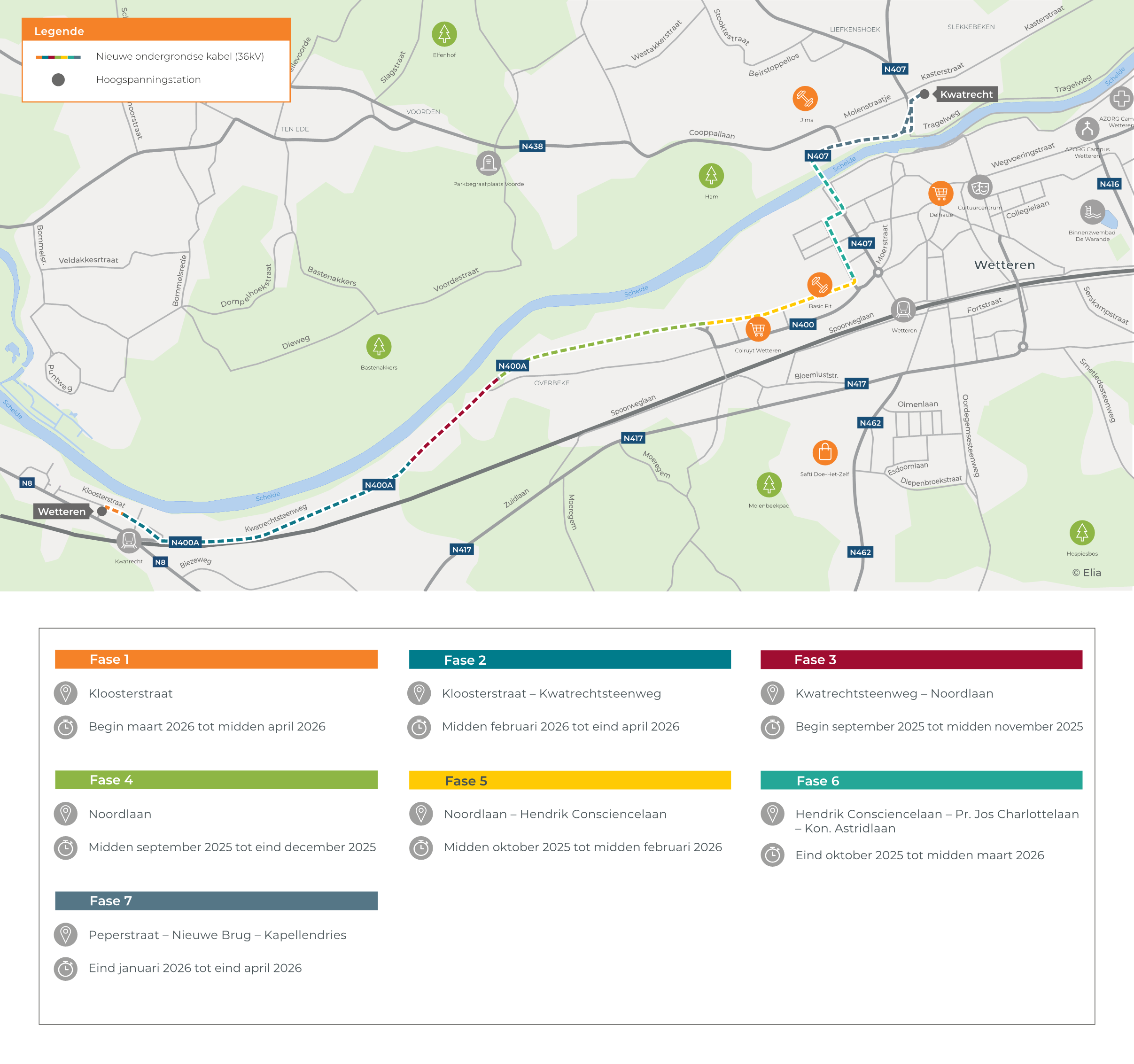The height and width of the screenshot is (1064, 1134).
Task: Click the Safti Doe-Het-Zelf shopping bag icon
Action: point(825,453)
